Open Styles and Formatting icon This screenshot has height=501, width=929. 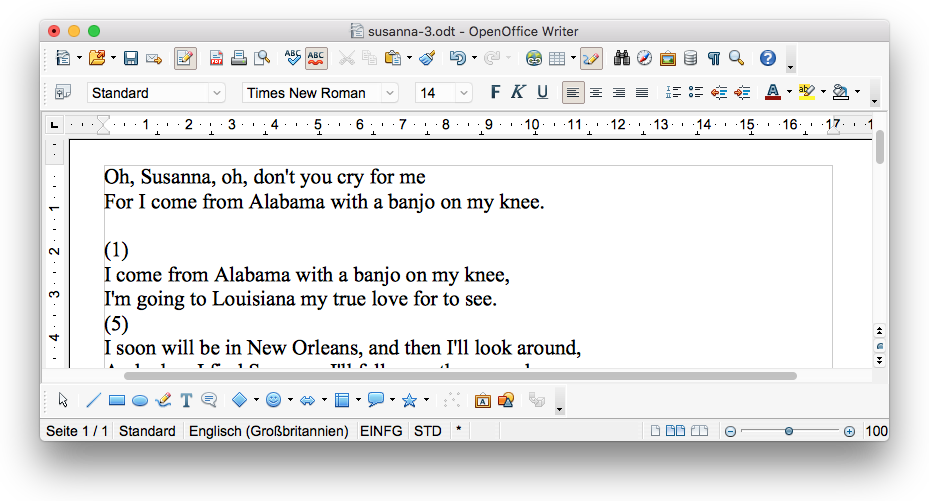[x=63, y=92]
